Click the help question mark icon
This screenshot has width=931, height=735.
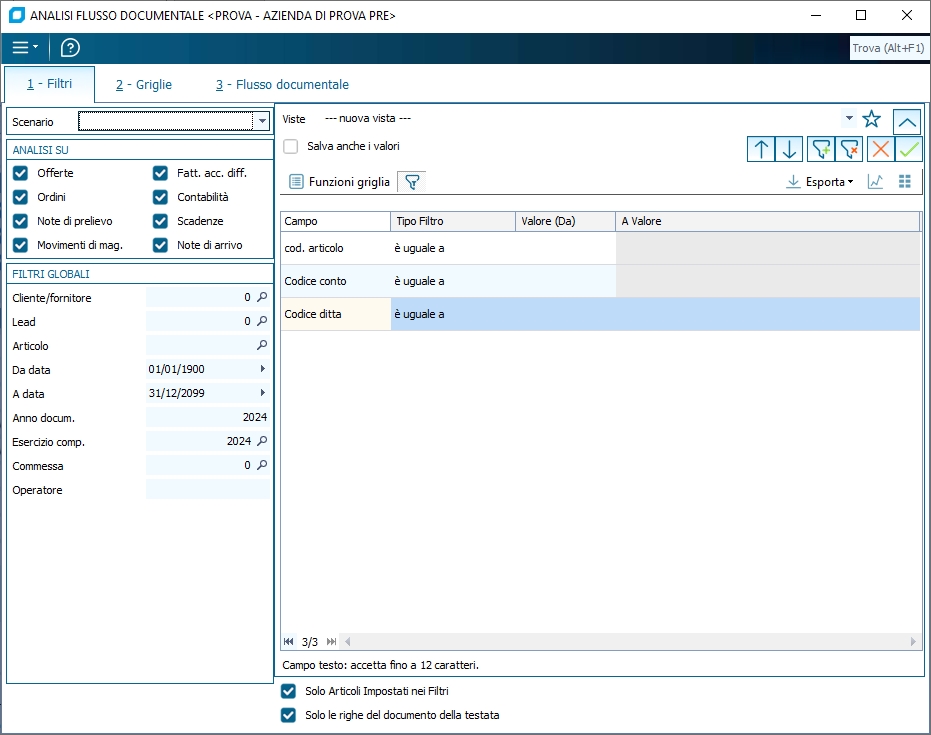[x=70, y=48]
